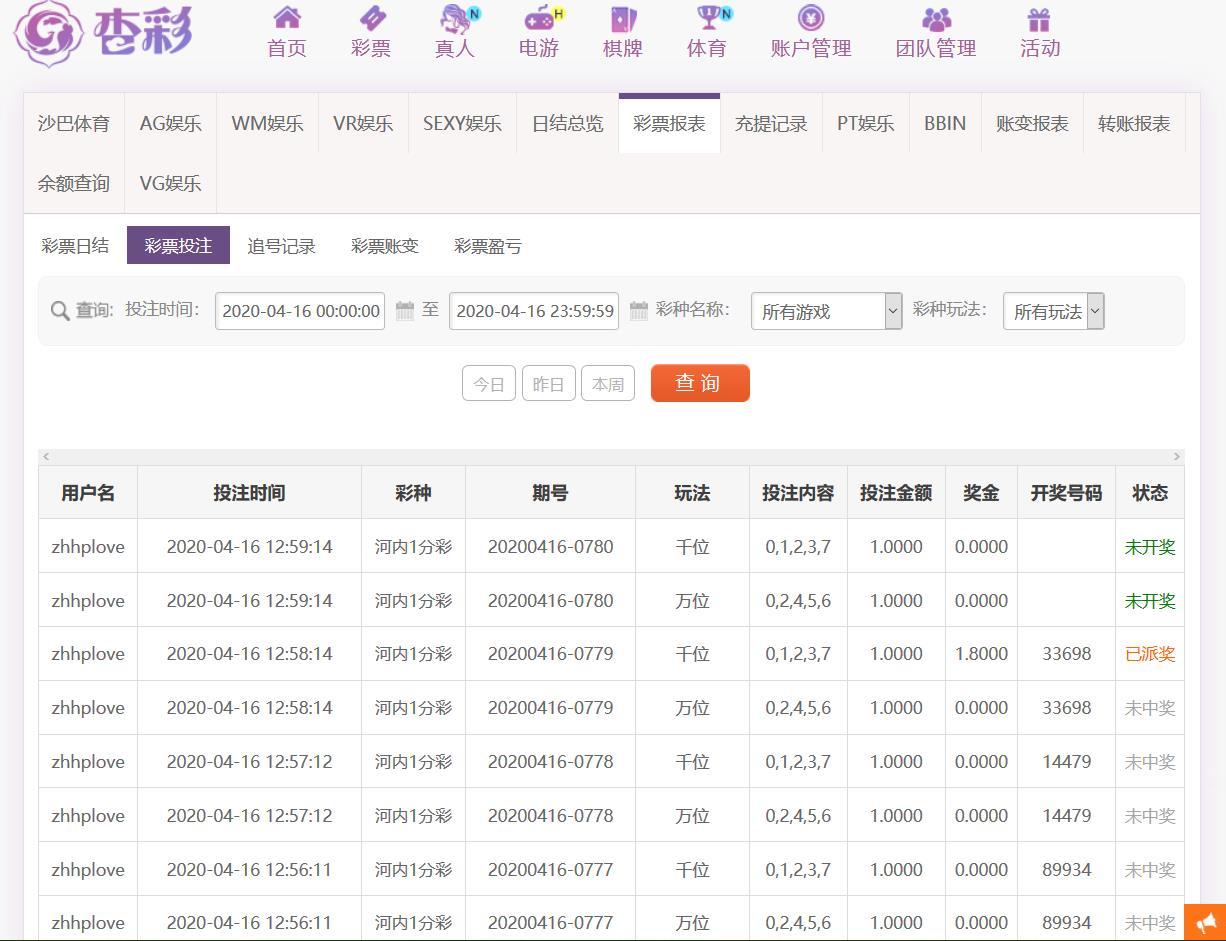The width and height of the screenshot is (1226, 941).
Task: Open the gamepad e-games icon
Action: coord(540,18)
